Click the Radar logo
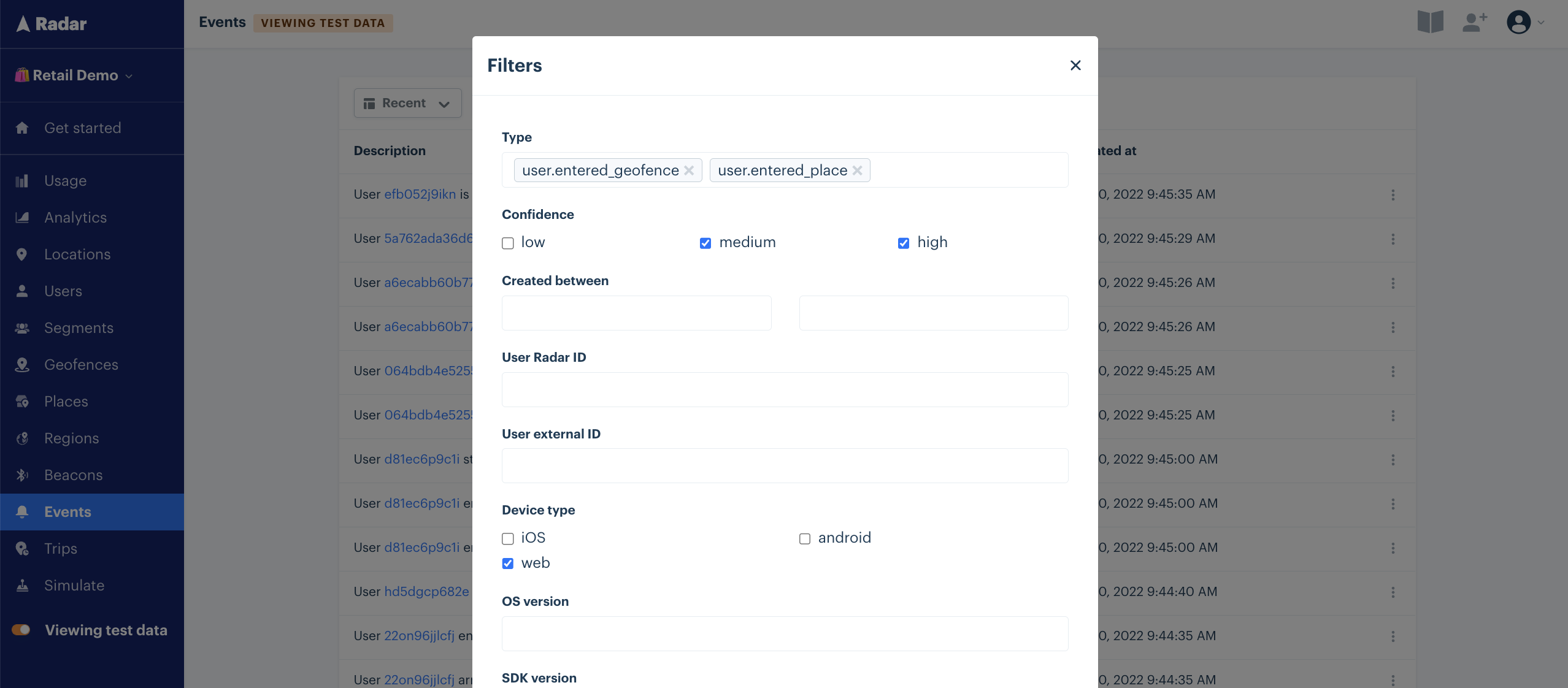Image resolution: width=1568 pixels, height=688 pixels. 52,24
